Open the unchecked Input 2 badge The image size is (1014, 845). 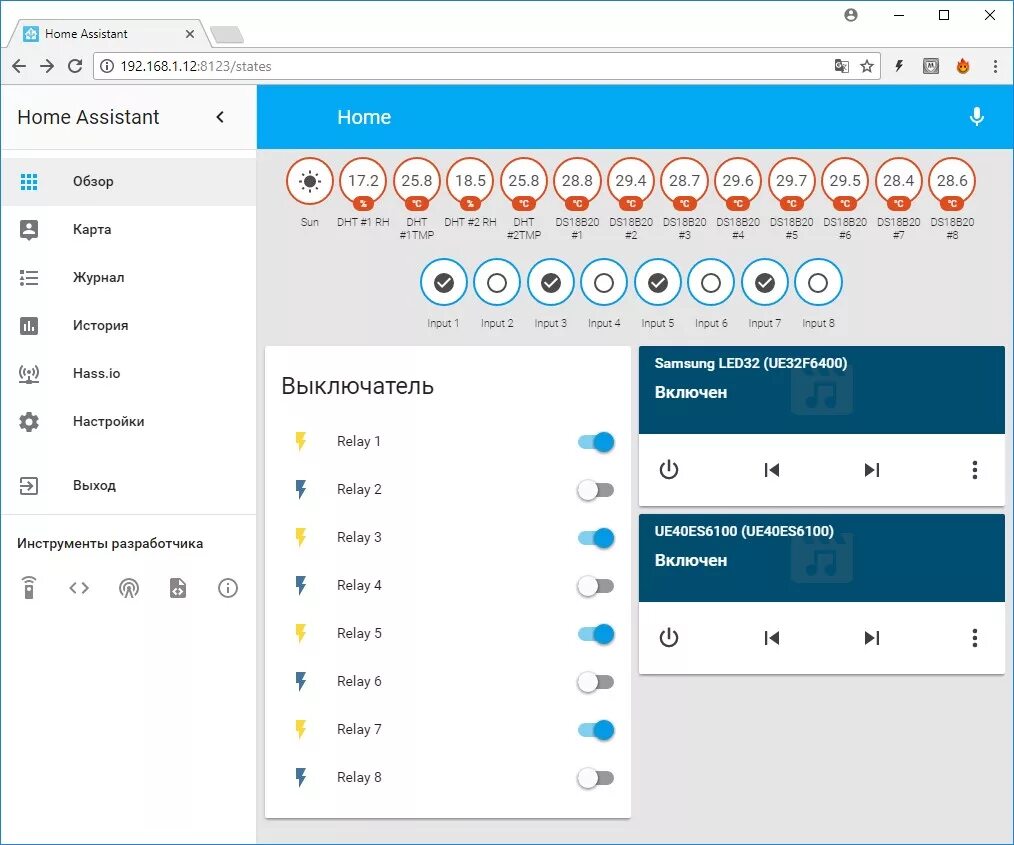497,283
